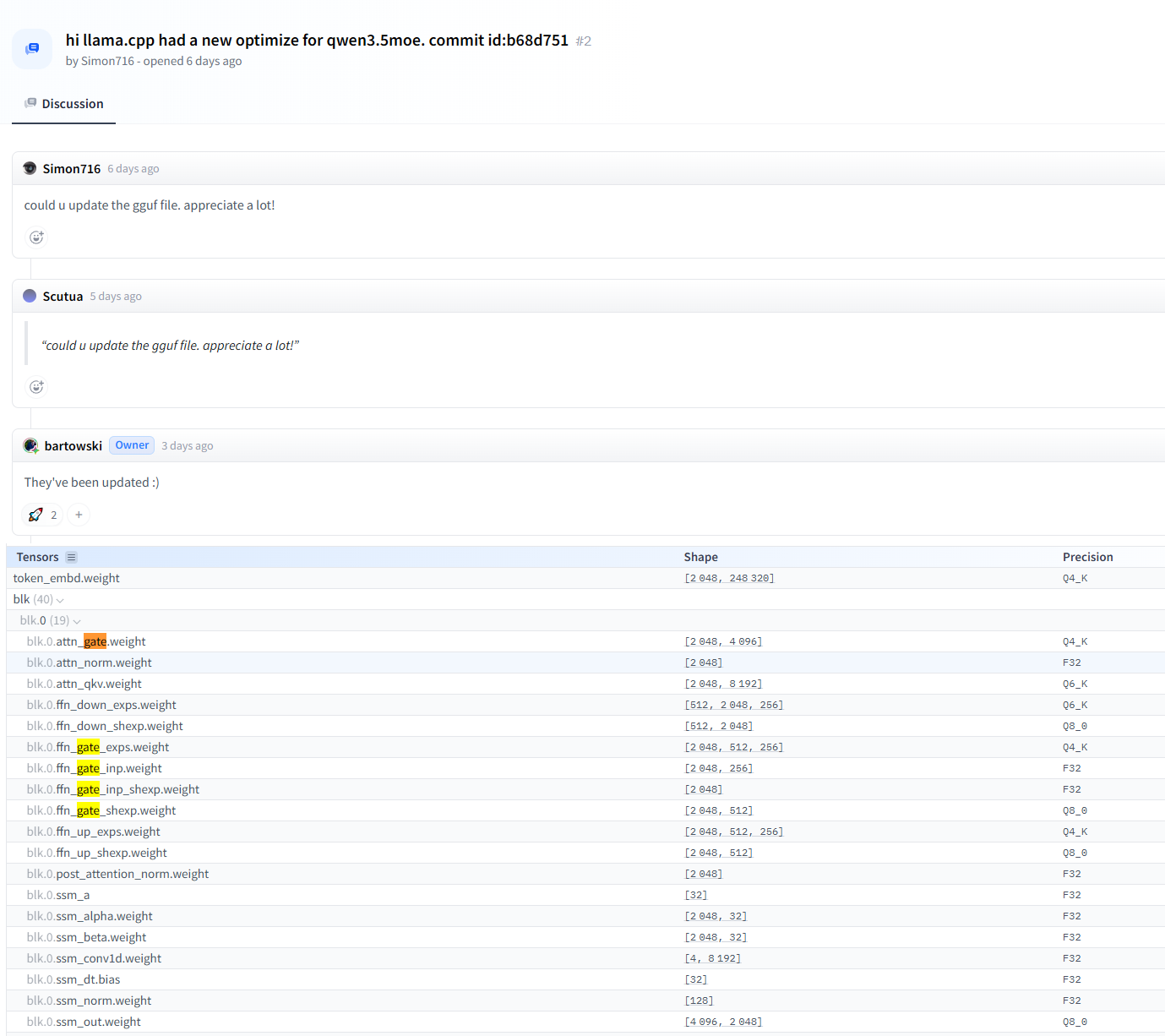Click the shape value [2 048, 4 096]

click(723, 641)
